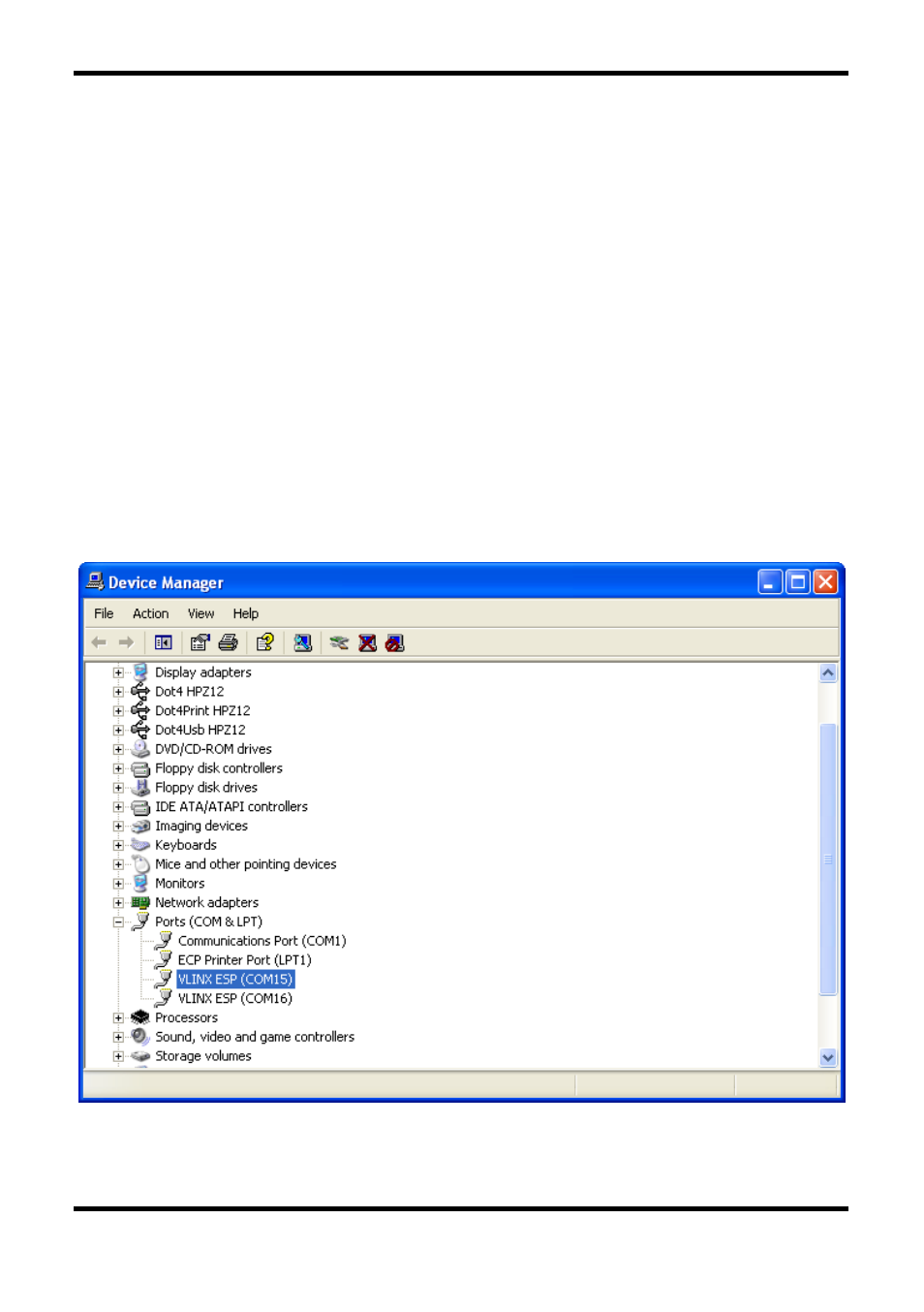Screen dimensions: 924x1312
Task: Click Scan for hardware changes icon
Action: click(303, 642)
